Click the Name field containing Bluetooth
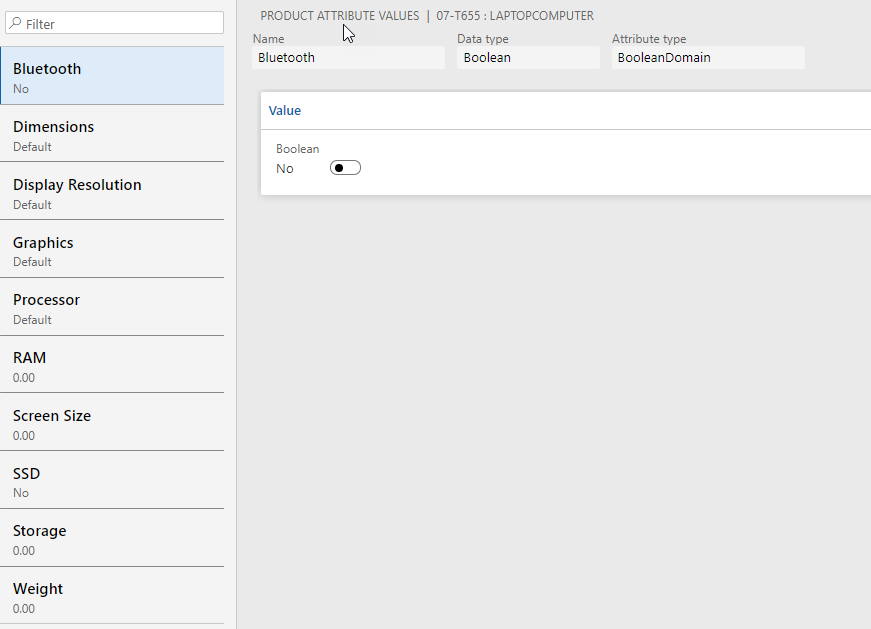This screenshot has height=629, width=871. pos(348,58)
